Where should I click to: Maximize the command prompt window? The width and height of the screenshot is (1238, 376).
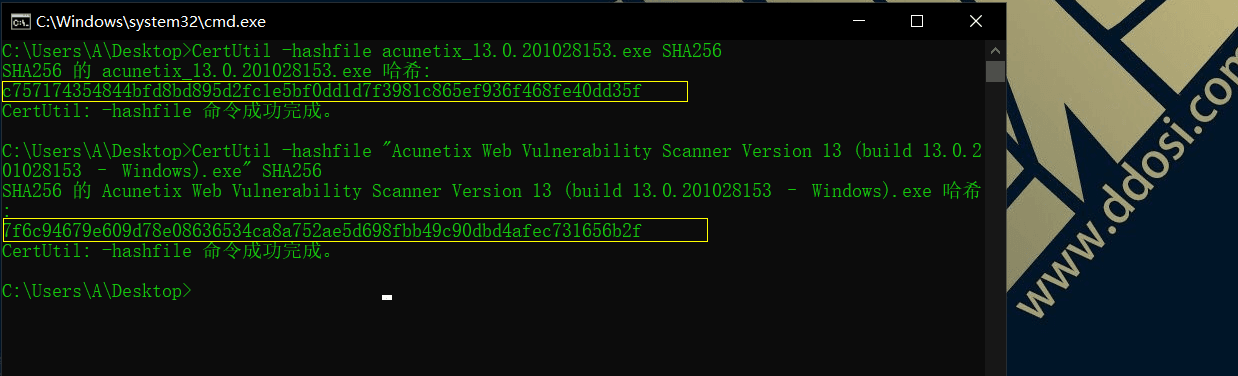click(917, 21)
